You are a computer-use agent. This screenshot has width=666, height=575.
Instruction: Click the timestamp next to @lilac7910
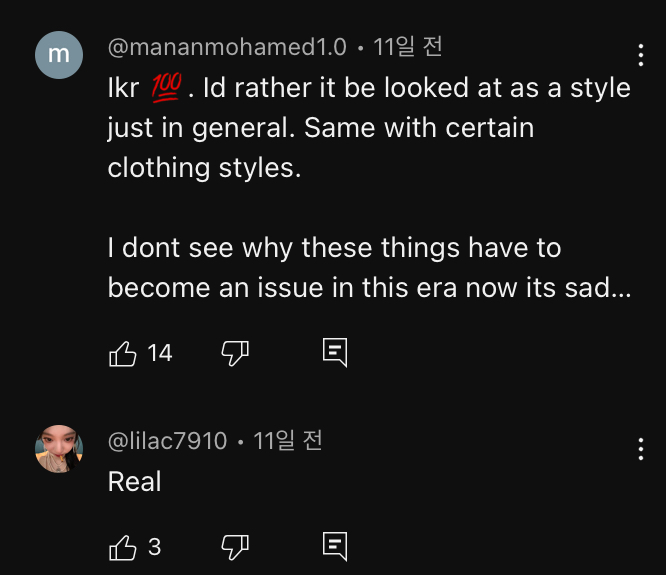(x=288, y=441)
